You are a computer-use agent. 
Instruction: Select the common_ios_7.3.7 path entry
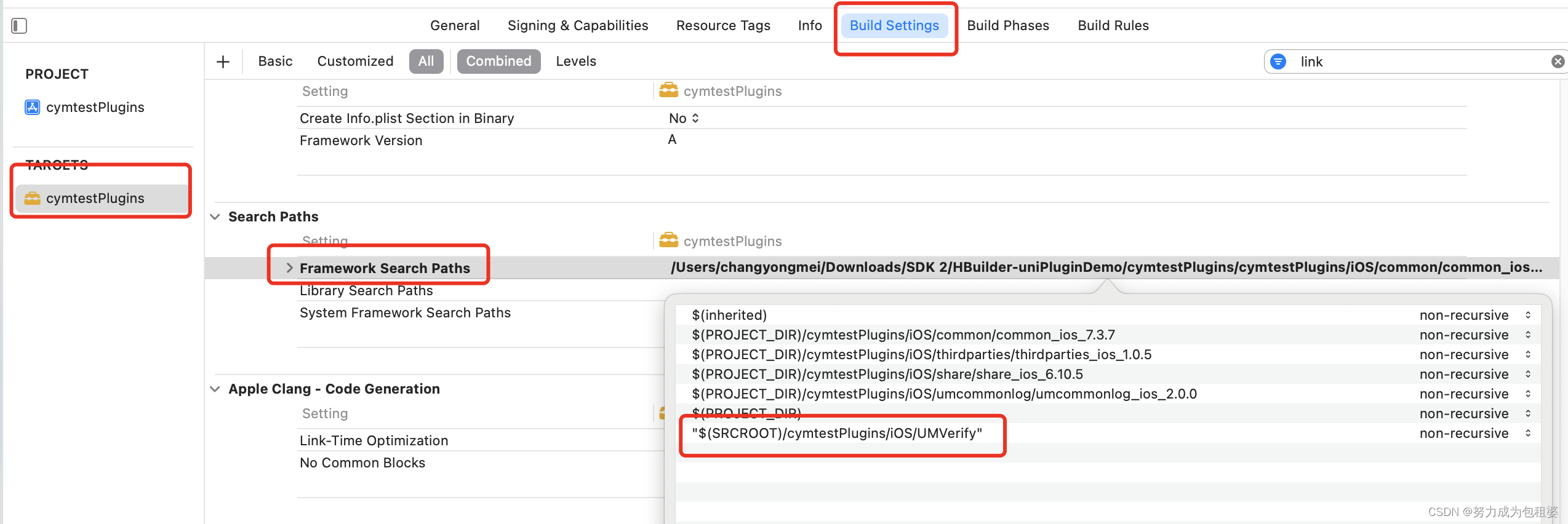tap(903, 335)
